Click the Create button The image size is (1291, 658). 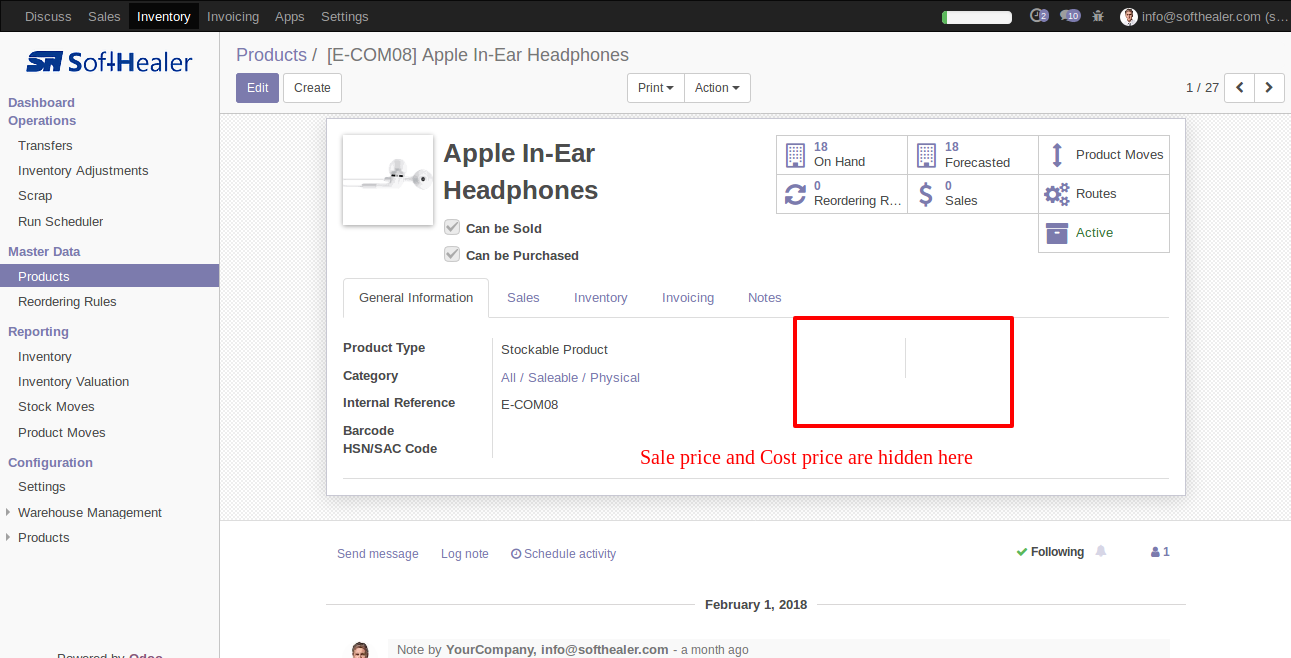[312, 88]
